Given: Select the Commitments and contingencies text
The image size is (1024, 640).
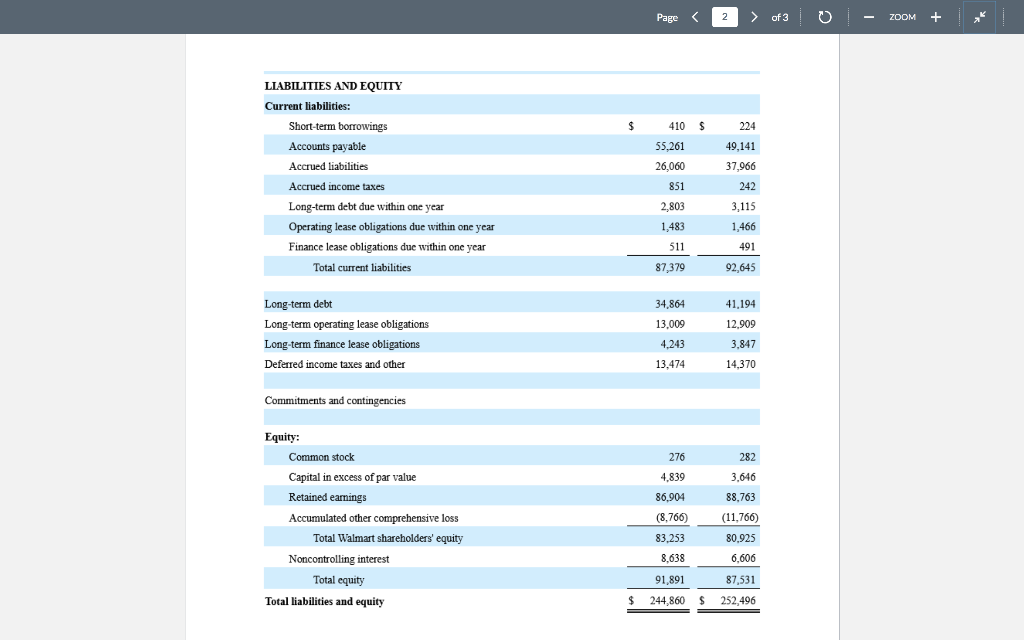Looking at the screenshot, I should click(334, 400).
